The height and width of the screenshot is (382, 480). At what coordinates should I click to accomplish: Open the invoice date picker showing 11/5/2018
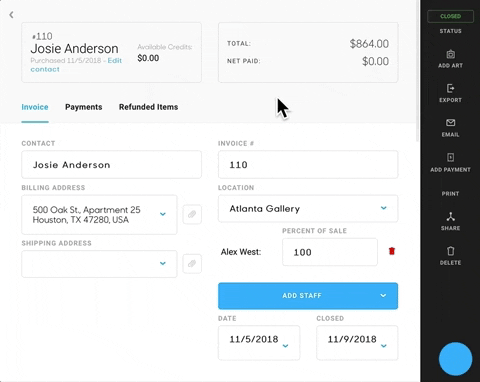pos(259,342)
